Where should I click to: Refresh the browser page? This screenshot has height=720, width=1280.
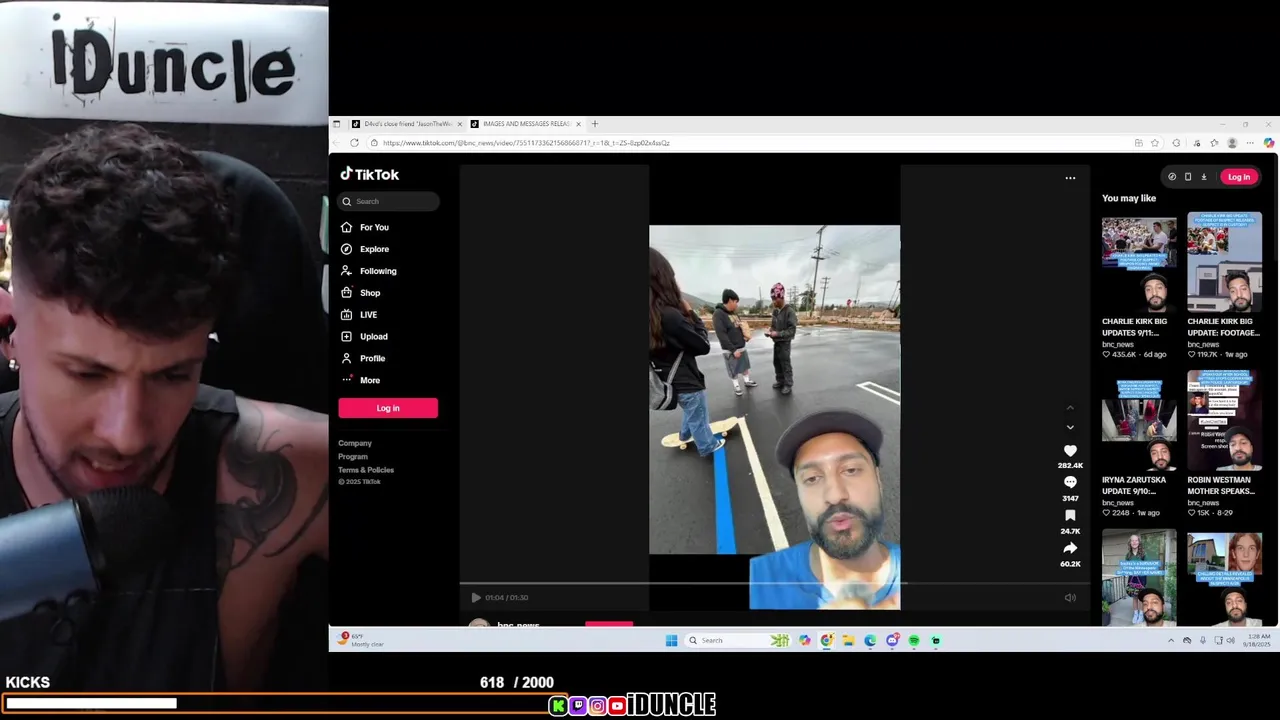pyautogui.click(x=354, y=143)
